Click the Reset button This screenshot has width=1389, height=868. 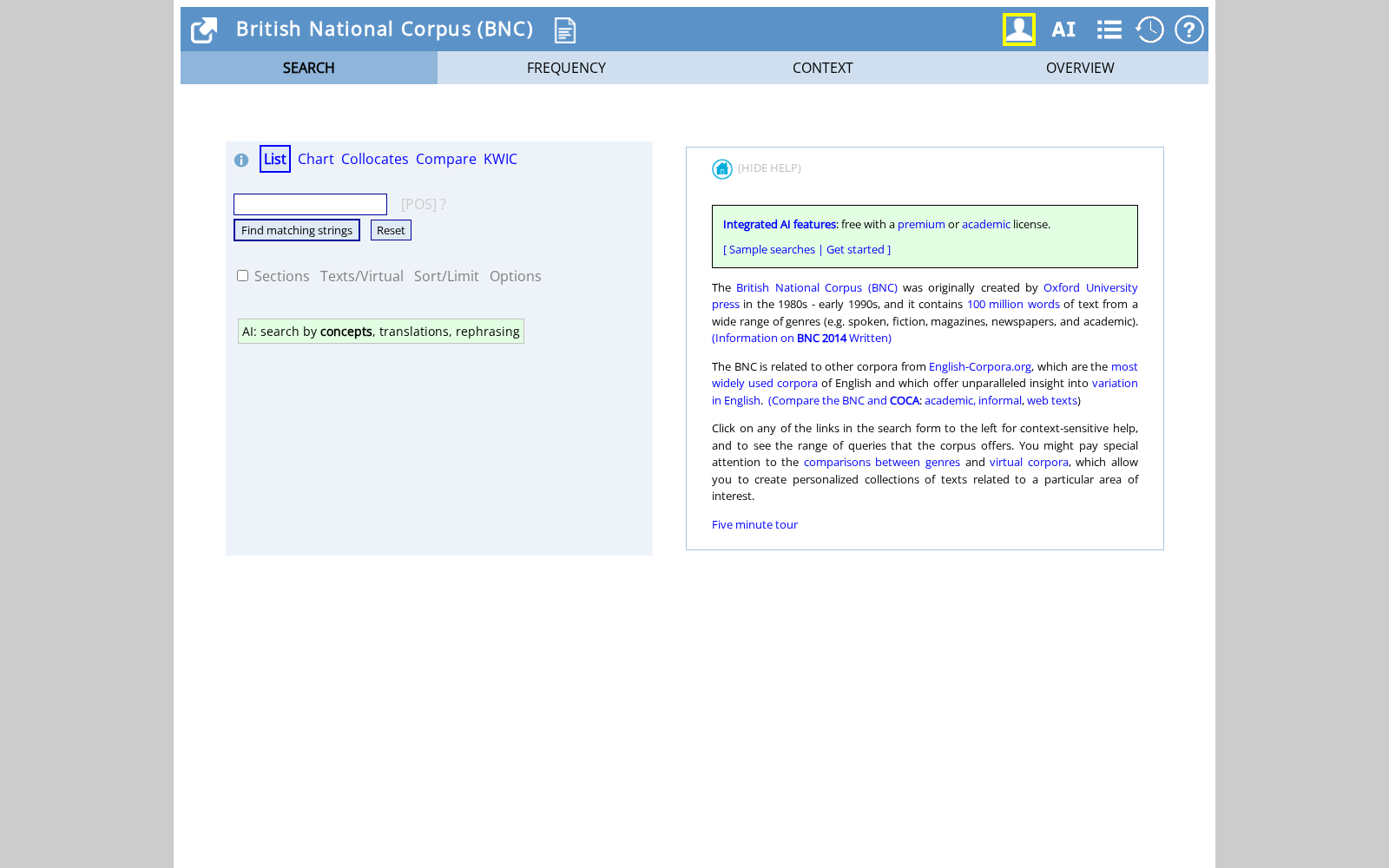coord(391,230)
